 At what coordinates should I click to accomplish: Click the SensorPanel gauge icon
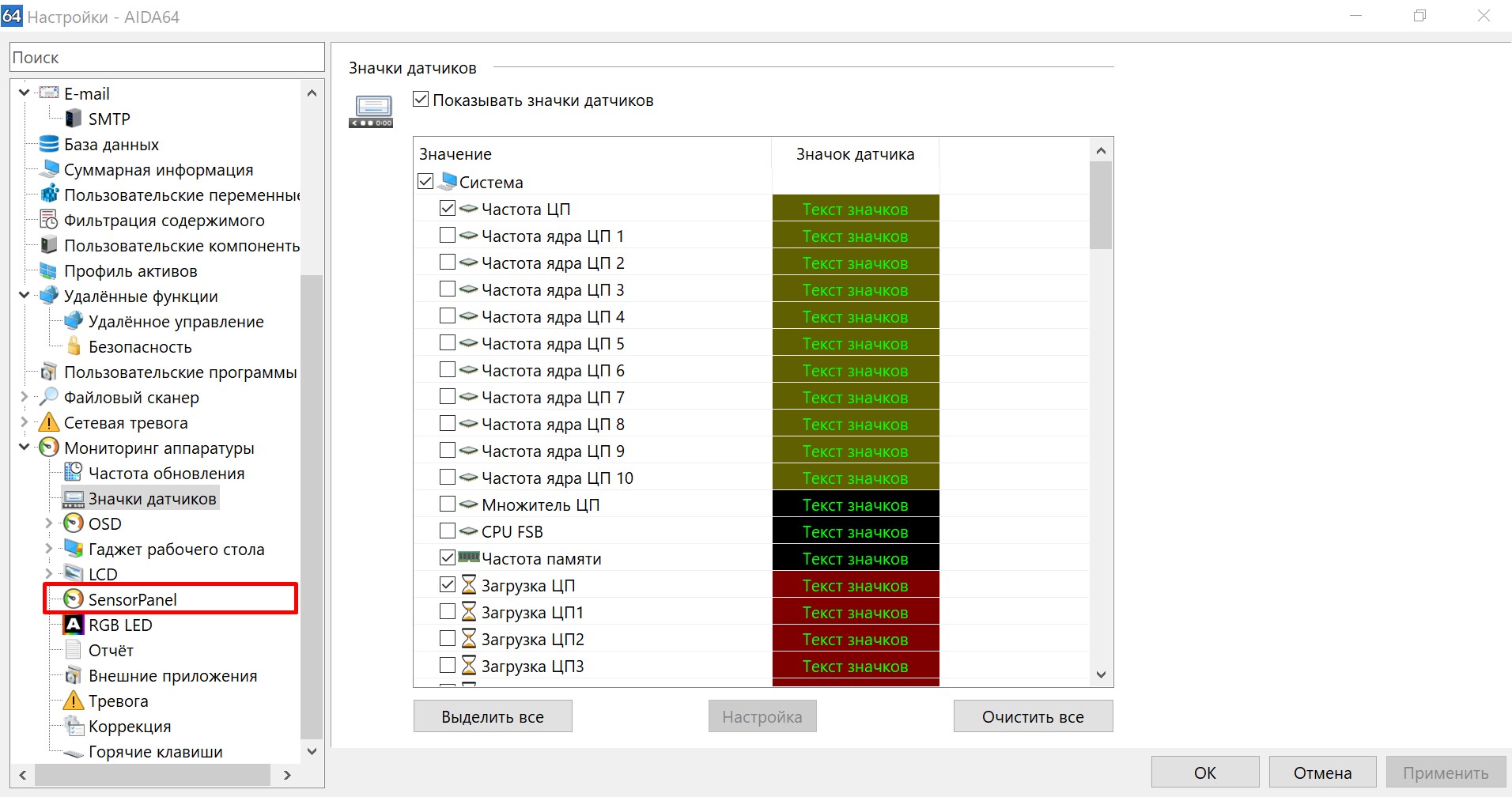[74, 599]
